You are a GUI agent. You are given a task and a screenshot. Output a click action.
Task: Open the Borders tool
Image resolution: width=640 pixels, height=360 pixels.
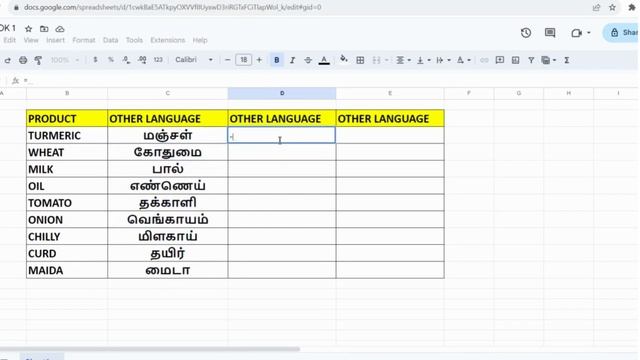pyautogui.click(x=360, y=60)
